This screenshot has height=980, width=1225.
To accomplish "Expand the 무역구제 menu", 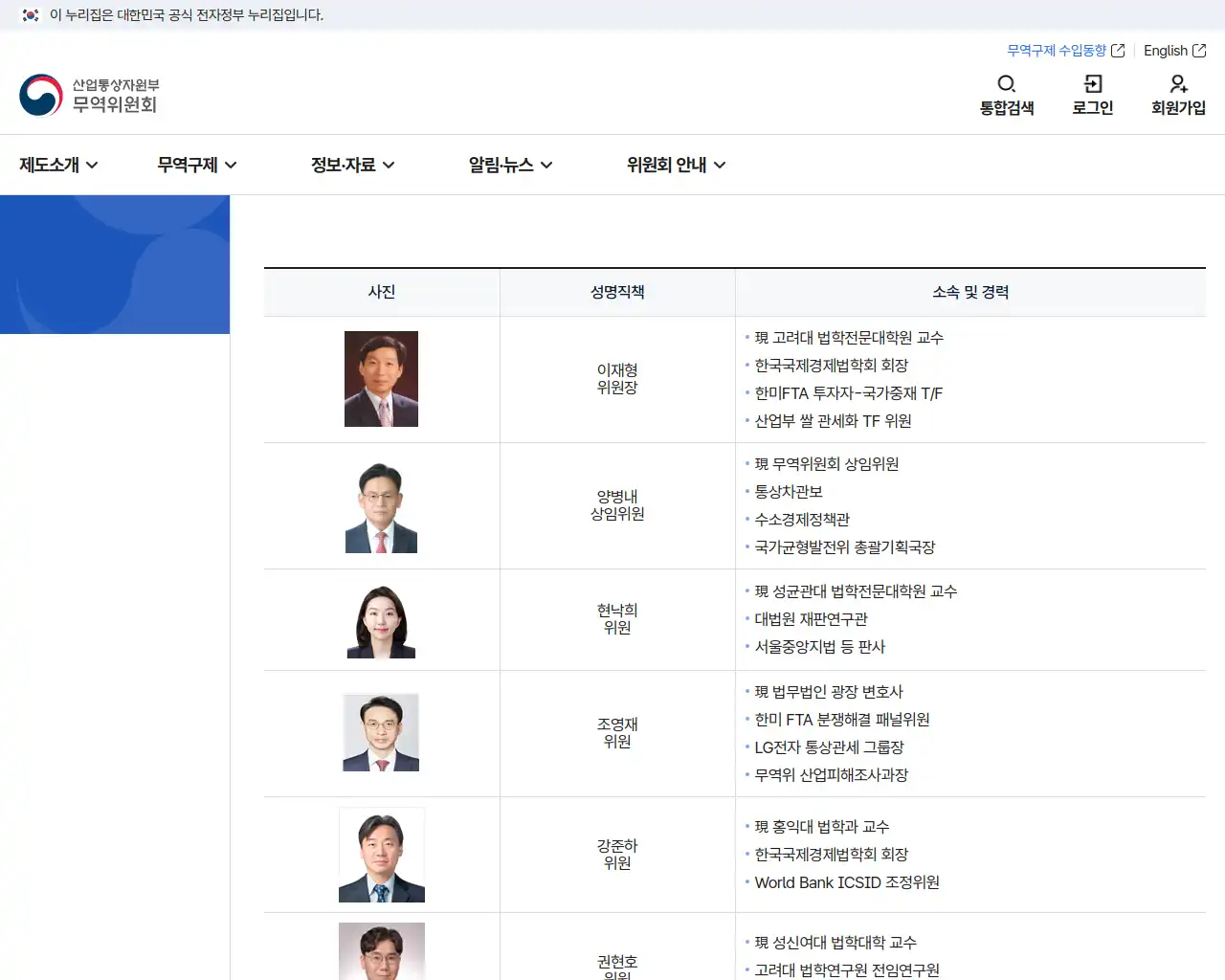I will point(197,165).
